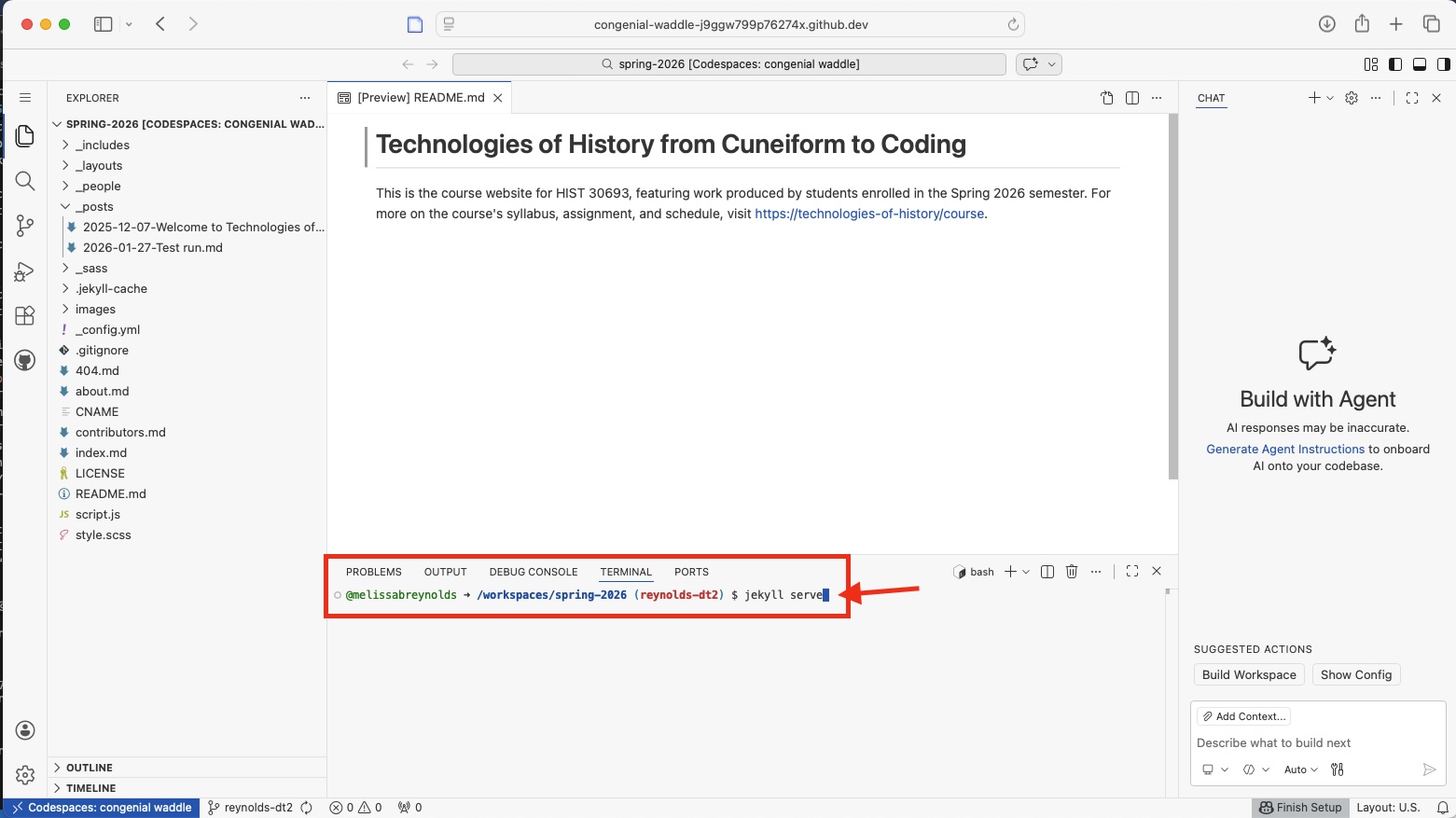
Task: Switch to the PROBLEMS tab
Action: [x=373, y=572]
